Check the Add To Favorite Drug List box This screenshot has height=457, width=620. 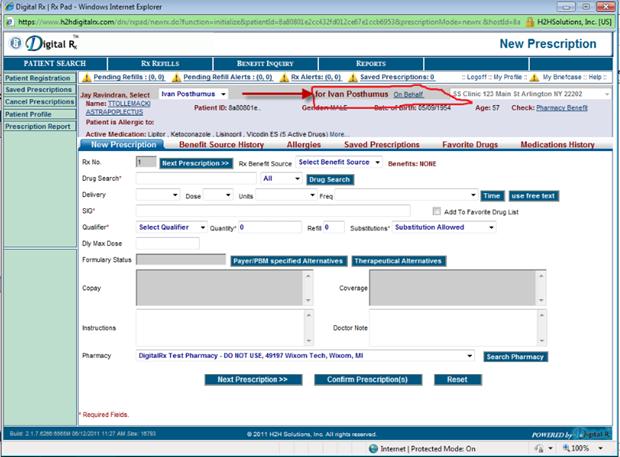point(437,211)
